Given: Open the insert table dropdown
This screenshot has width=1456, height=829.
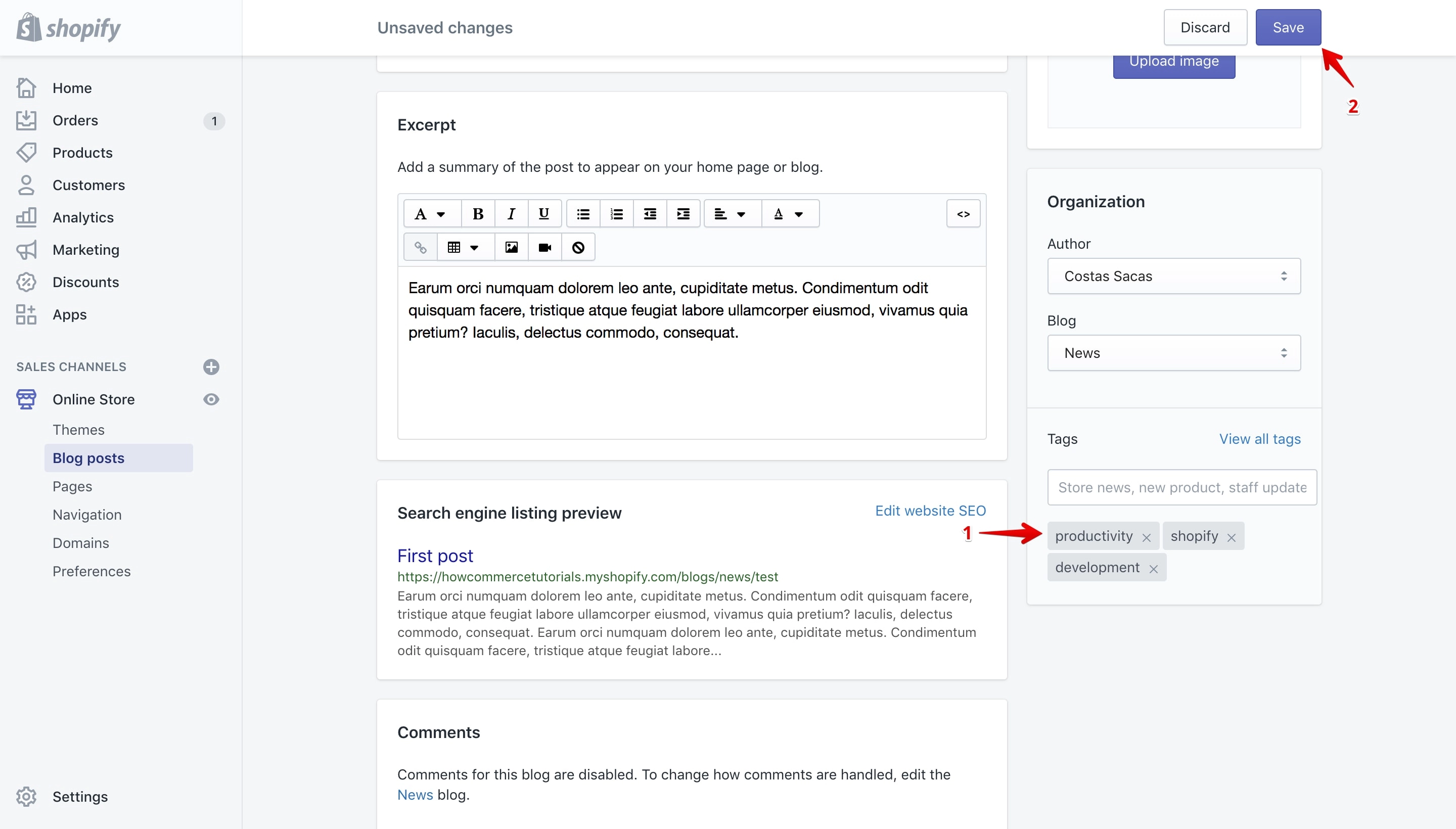Looking at the screenshot, I should (463, 247).
